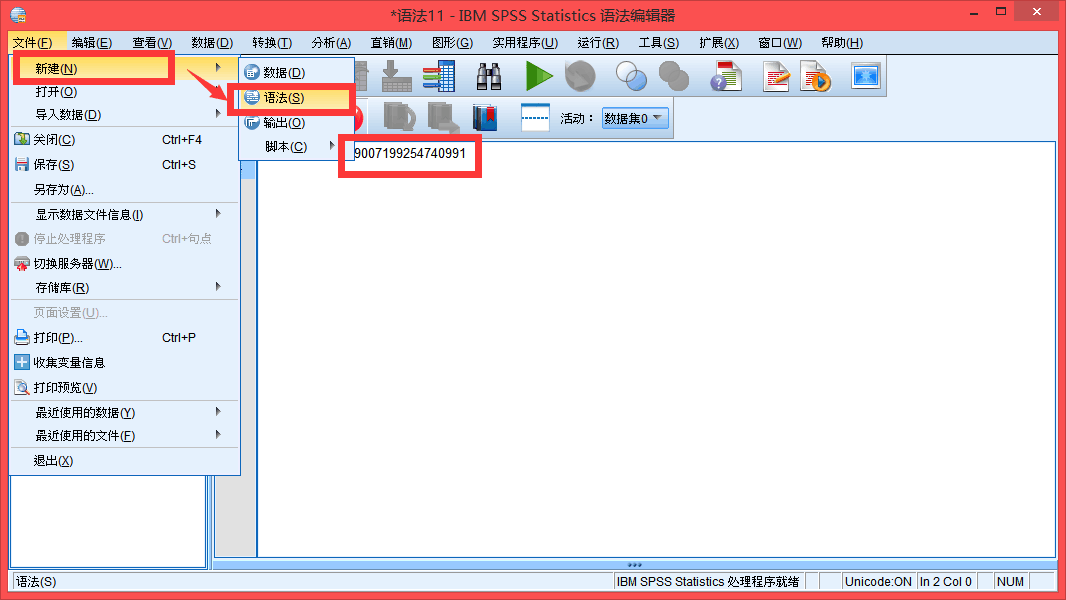Click the document with pencil icon
The height and width of the screenshot is (600, 1066).
coord(776,76)
